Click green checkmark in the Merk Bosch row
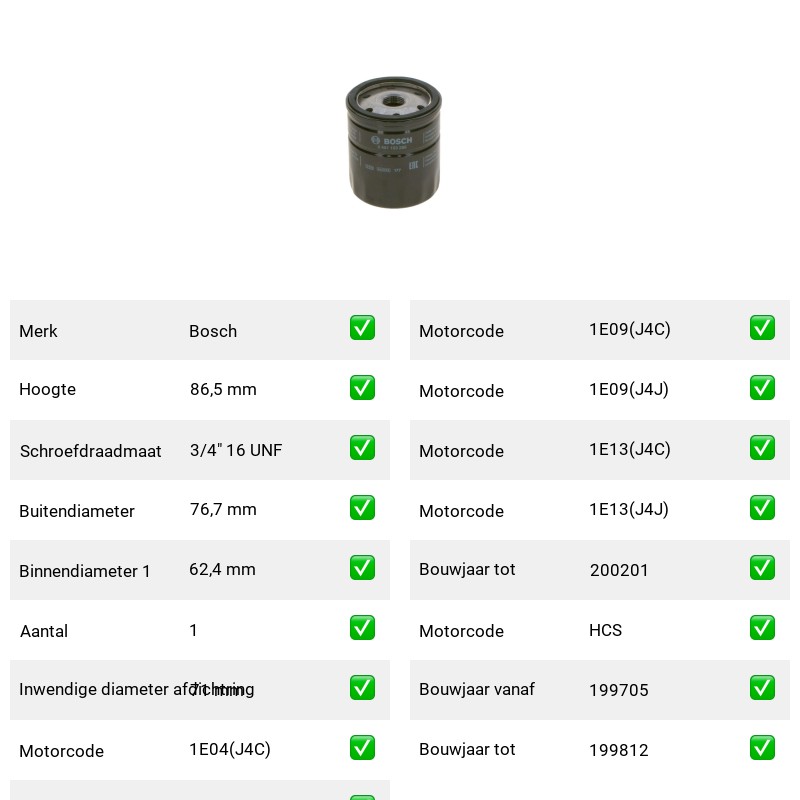800x800 pixels. [x=362, y=328]
